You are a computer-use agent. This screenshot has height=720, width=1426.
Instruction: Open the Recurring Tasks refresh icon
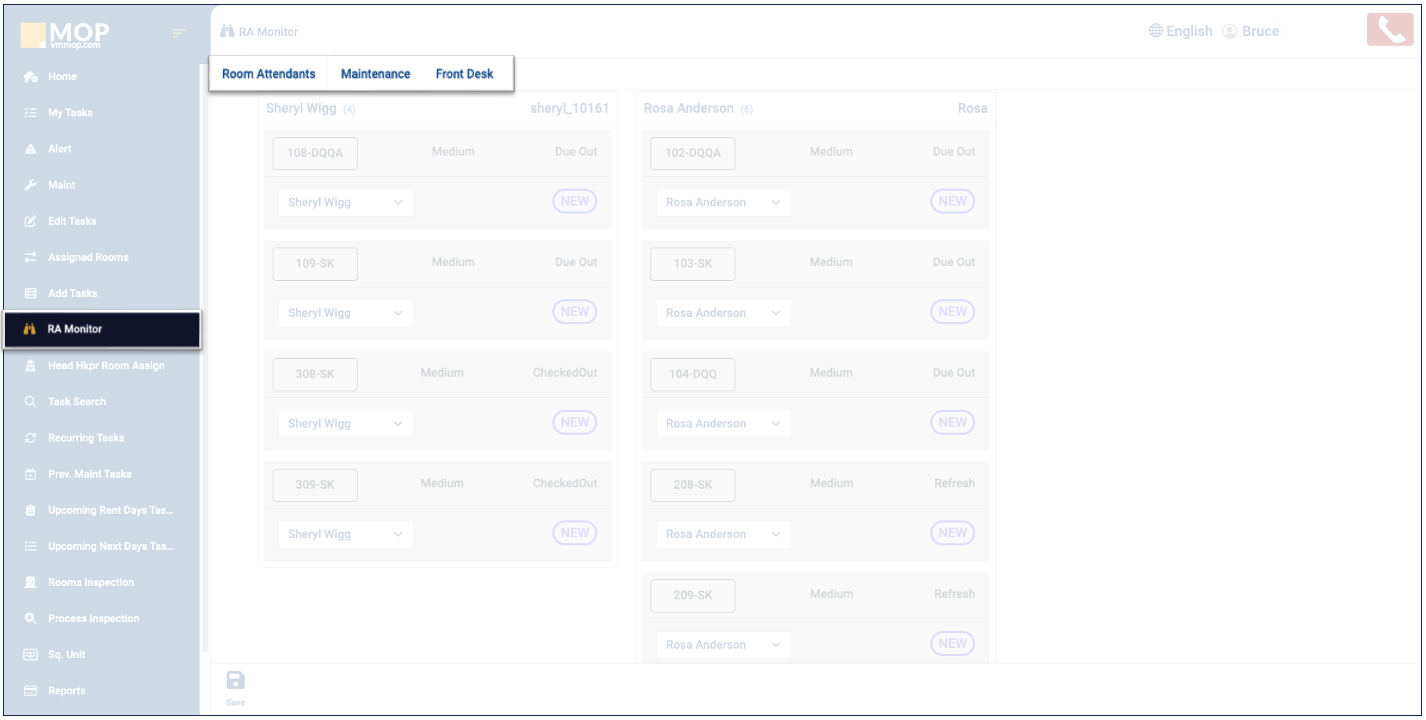coord(31,438)
